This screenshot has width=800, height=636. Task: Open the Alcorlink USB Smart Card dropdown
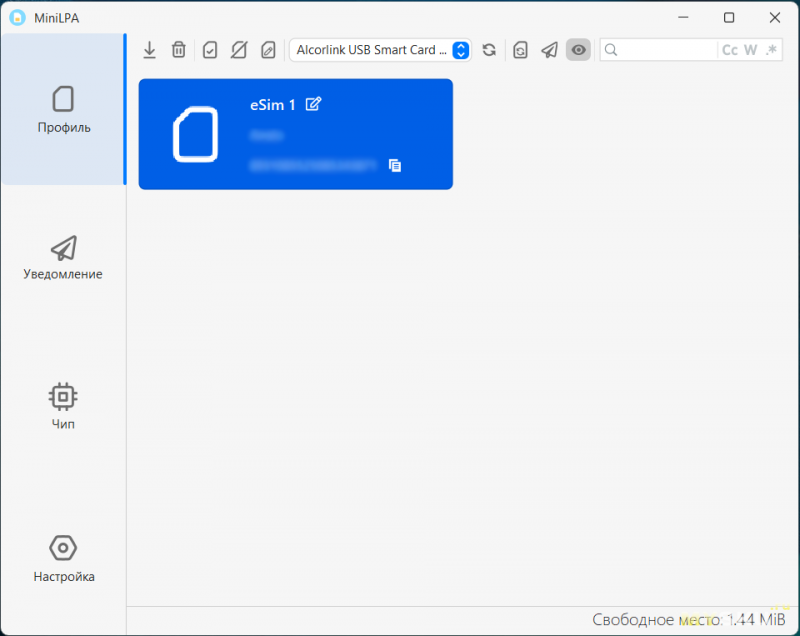coord(380,50)
